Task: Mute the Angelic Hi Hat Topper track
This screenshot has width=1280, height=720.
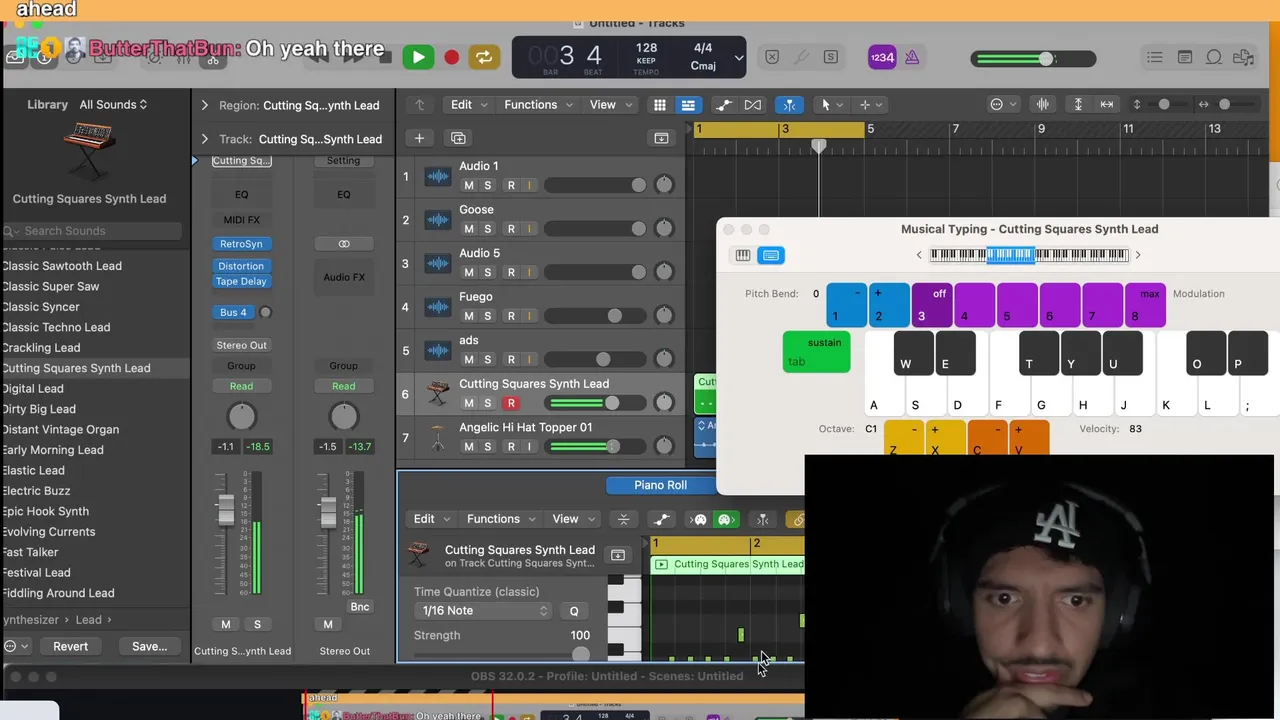Action: pyautogui.click(x=468, y=447)
